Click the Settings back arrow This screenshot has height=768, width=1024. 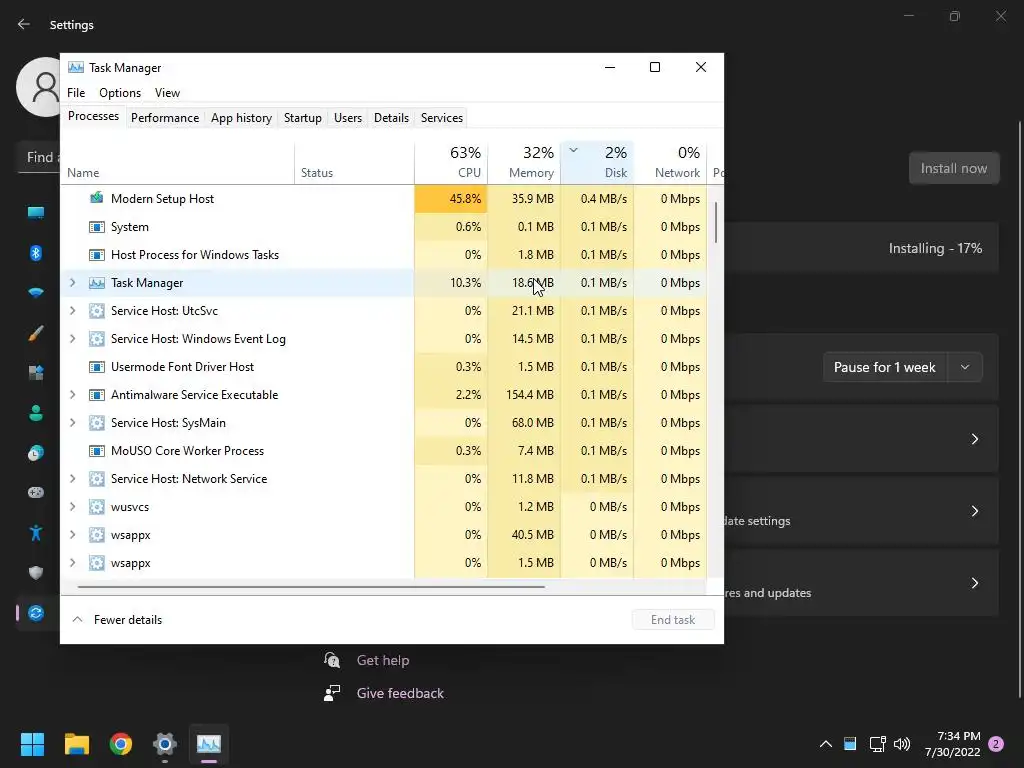[x=24, y=24]
